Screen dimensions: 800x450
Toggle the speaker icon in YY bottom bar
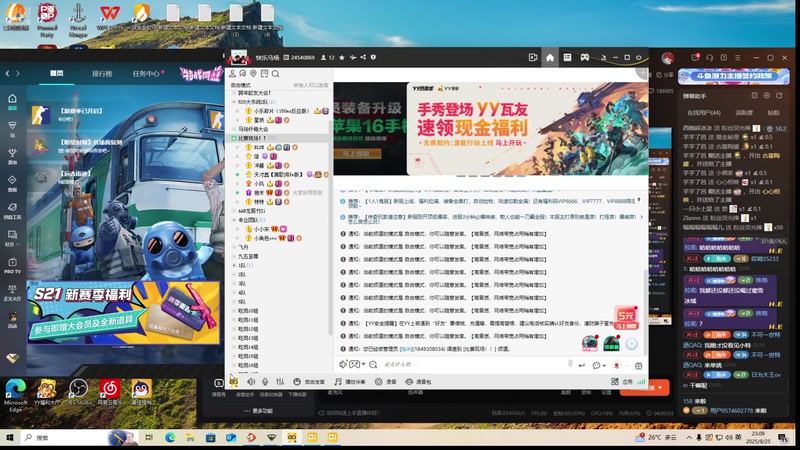(x=251, y=382)
